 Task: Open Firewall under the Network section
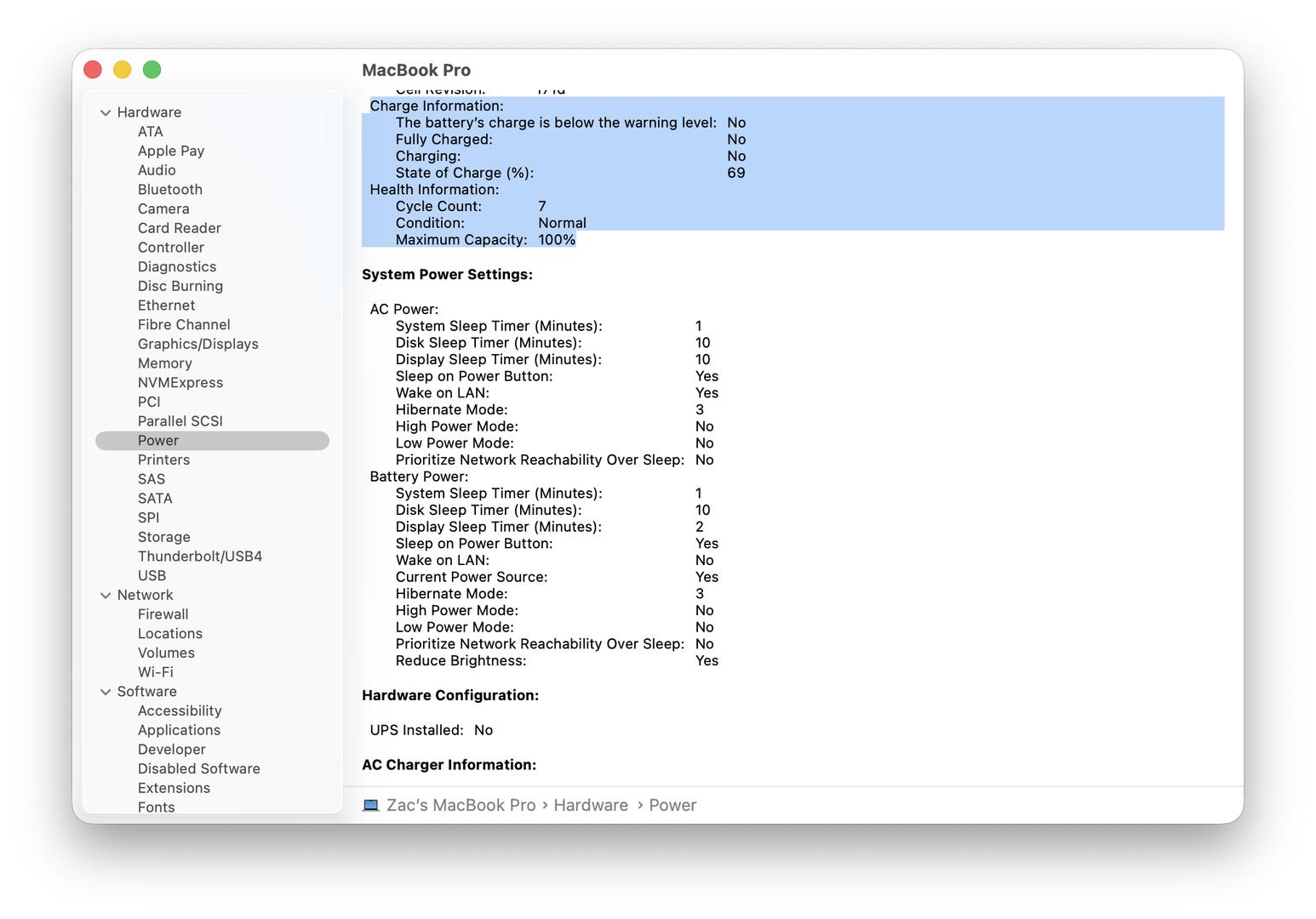pos(163,614)
